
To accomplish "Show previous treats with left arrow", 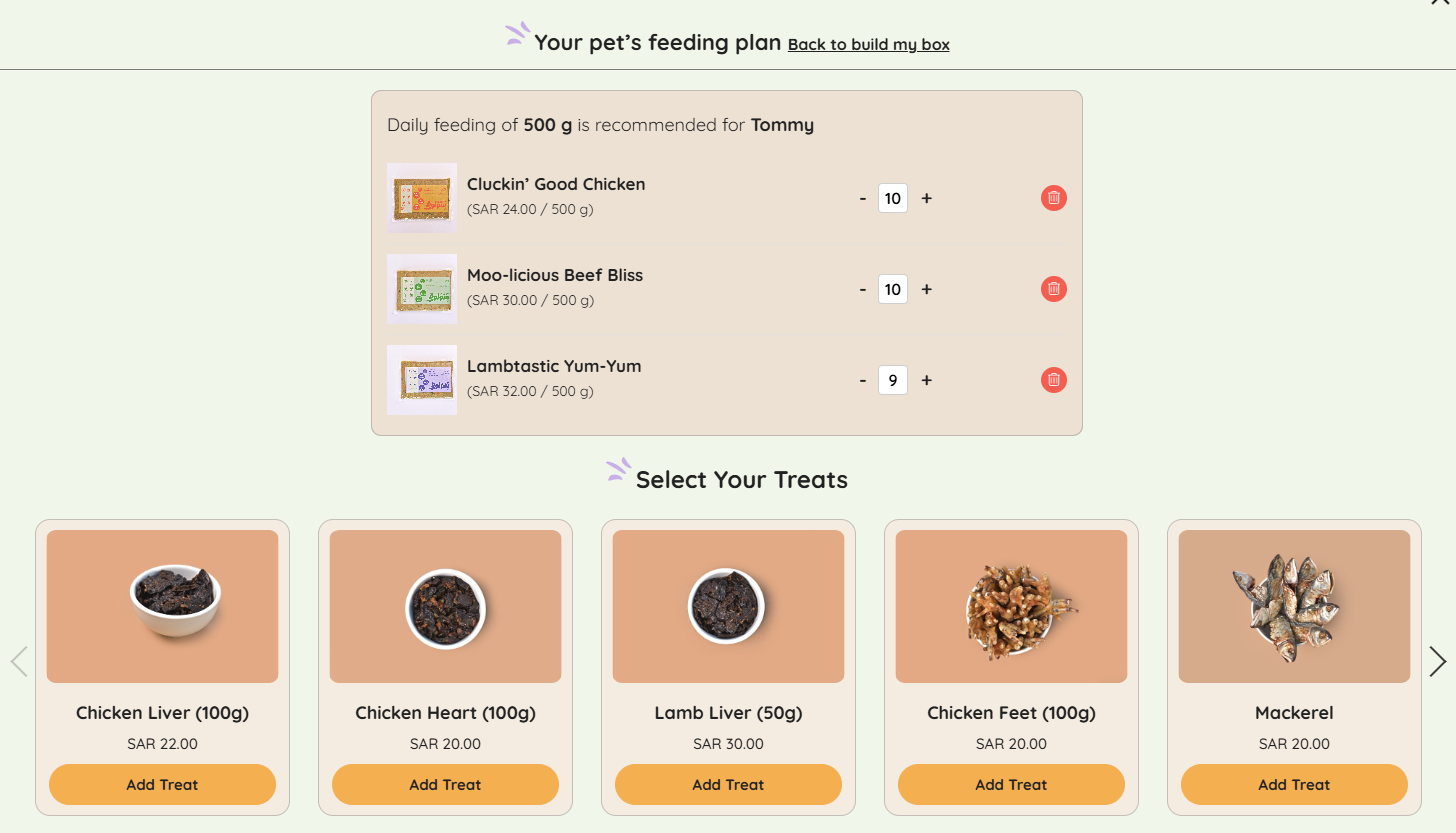I will (19, 661).
